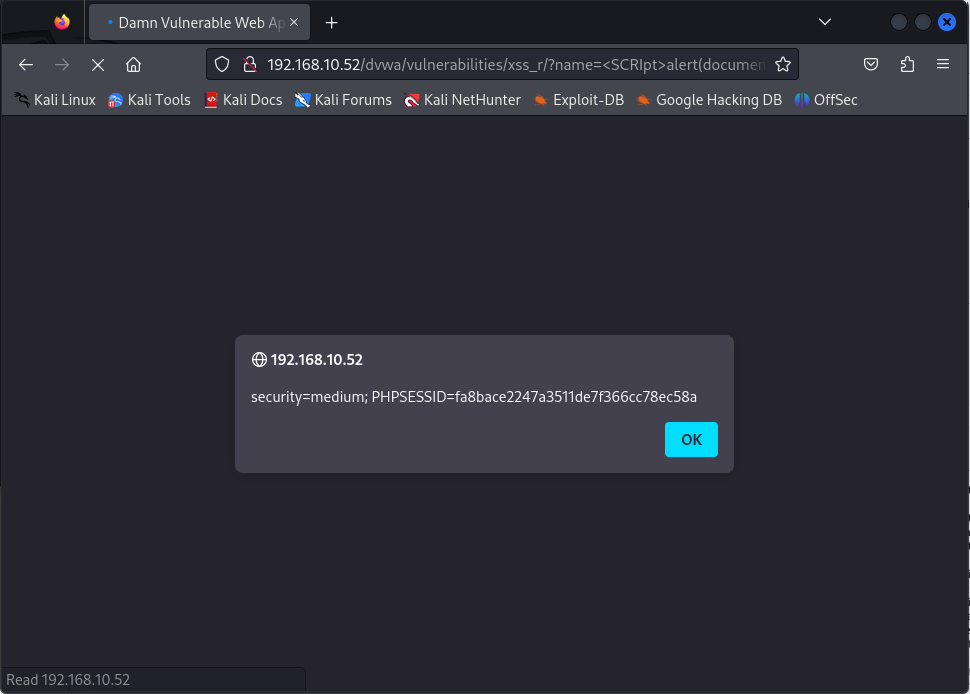Click the 192.168.10.52 alert dialog title
Viewport: 970px width, 694px height.
coord(317,360)
